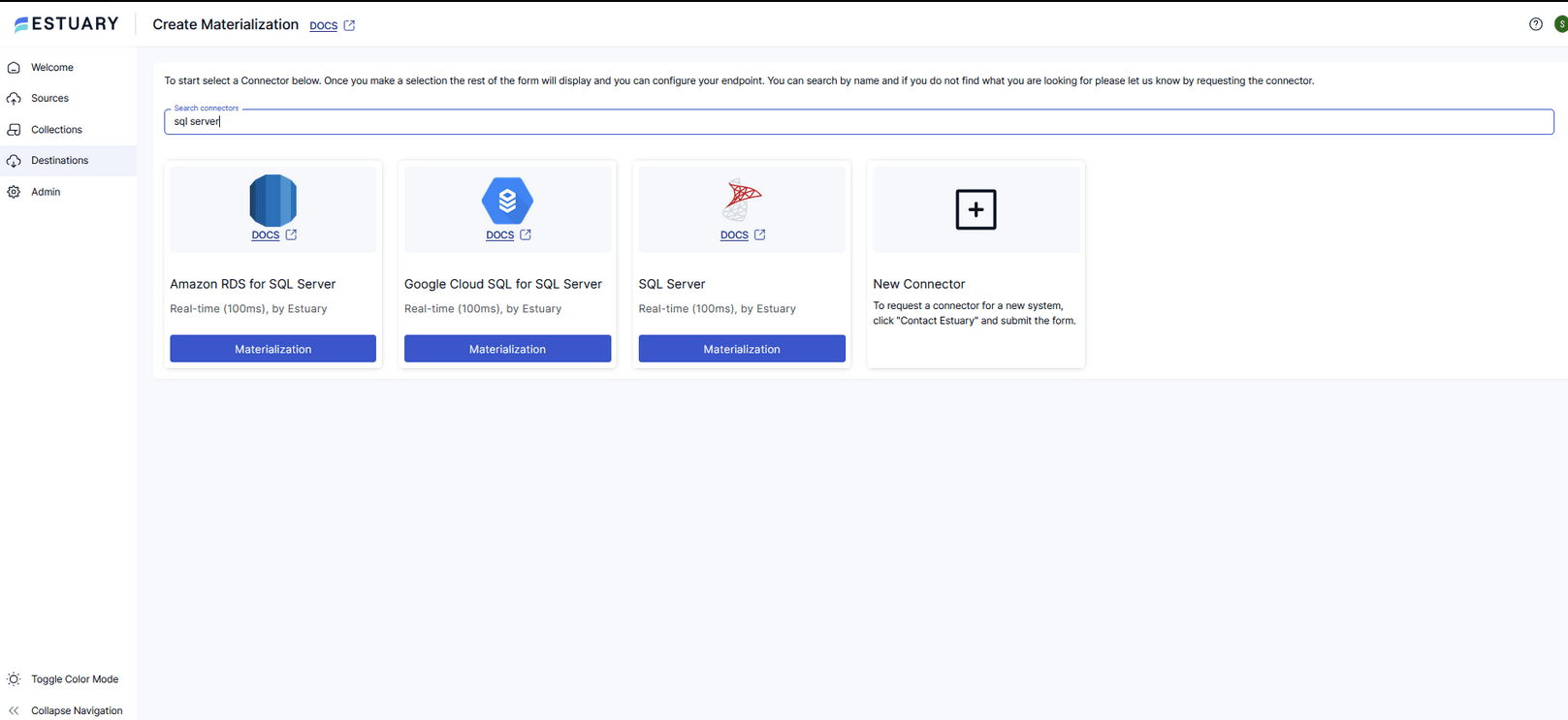Click the Amazon RDS logo icon
This screenshot has height=720, width=1568.
tap(272, 201)
